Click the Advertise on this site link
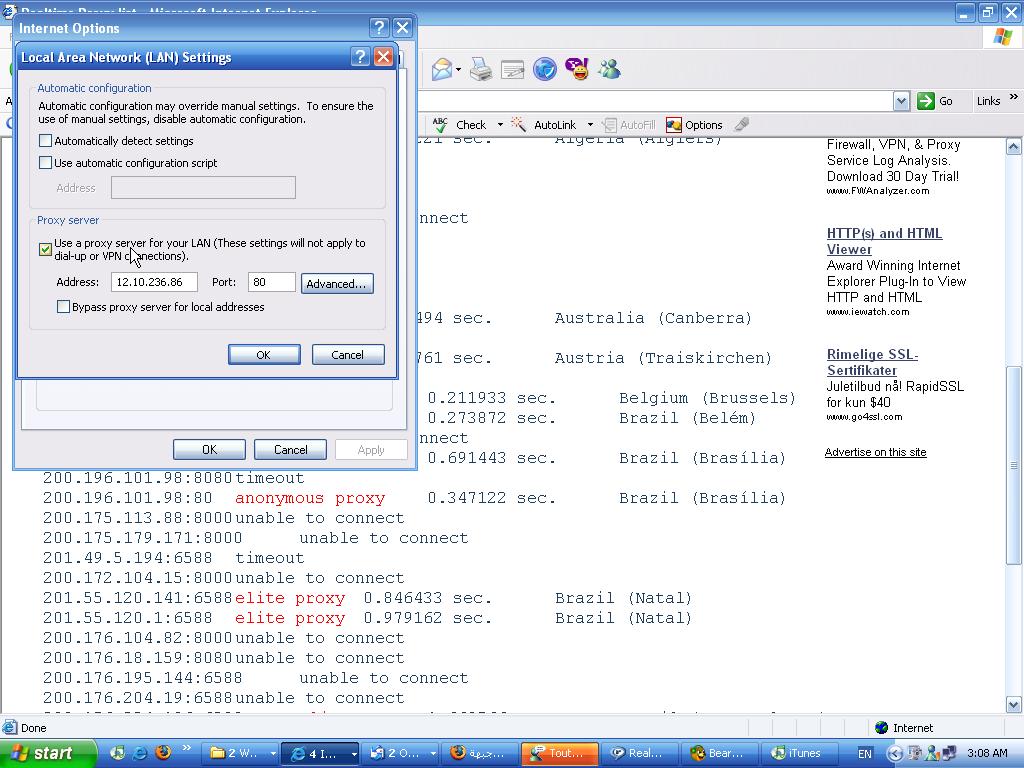This screenshot has height=768, width=1024. (875, 452)
